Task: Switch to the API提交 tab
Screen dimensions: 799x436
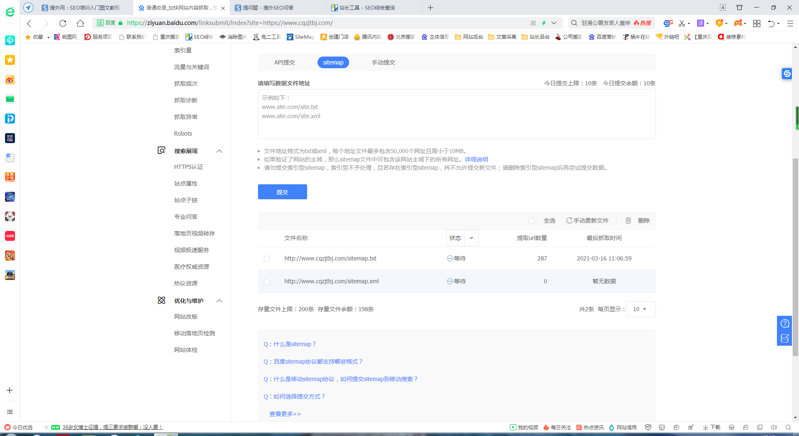Action: 284,62
